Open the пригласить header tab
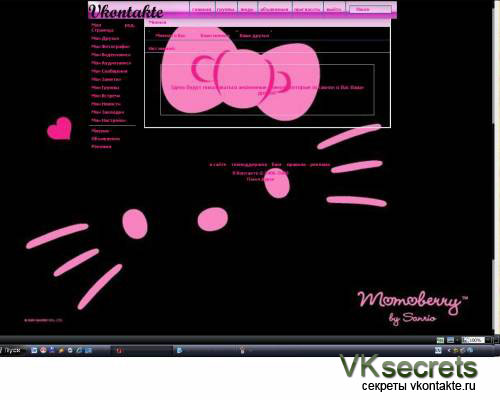 (307, 10)
